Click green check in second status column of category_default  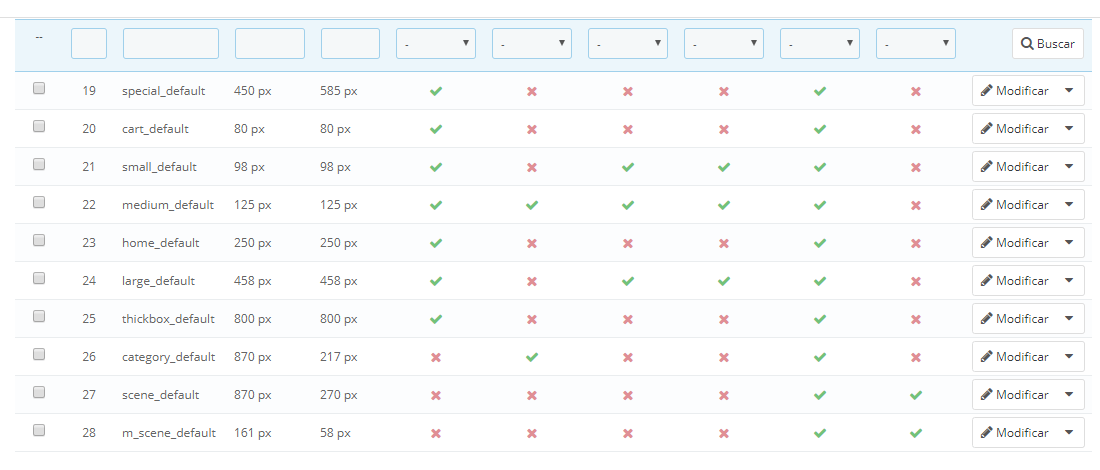click(532, 357)
